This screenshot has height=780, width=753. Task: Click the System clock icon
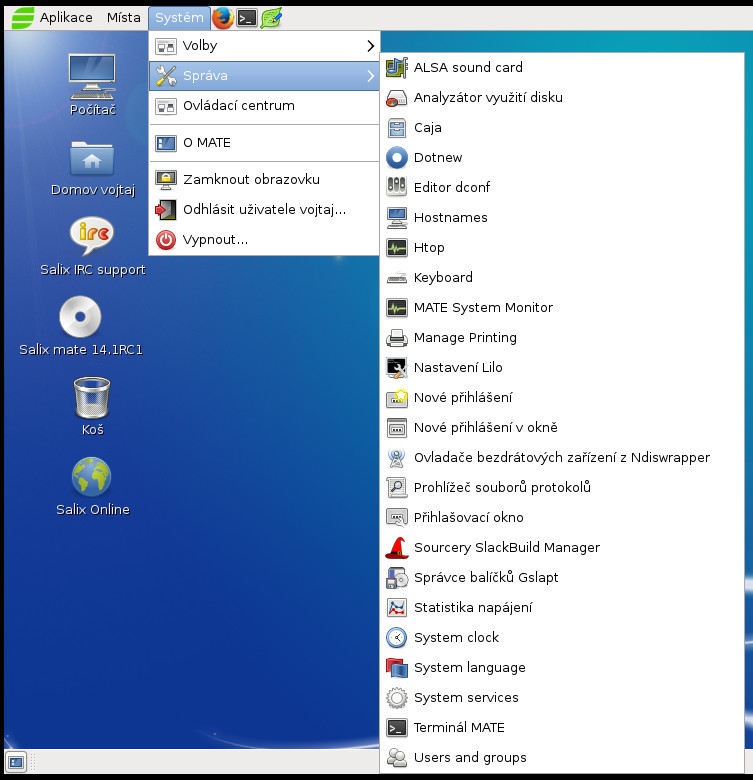[396, 638]
